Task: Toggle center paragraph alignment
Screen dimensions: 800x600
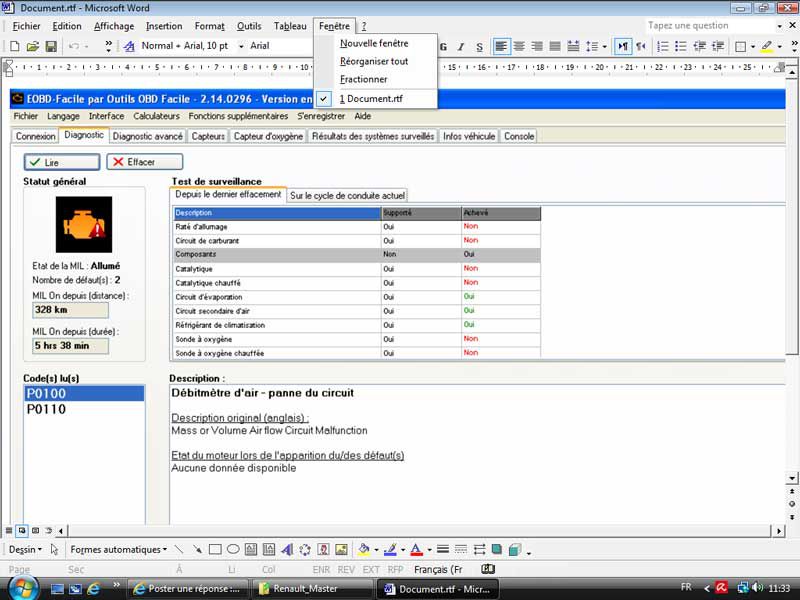Action: click(519, 46)
